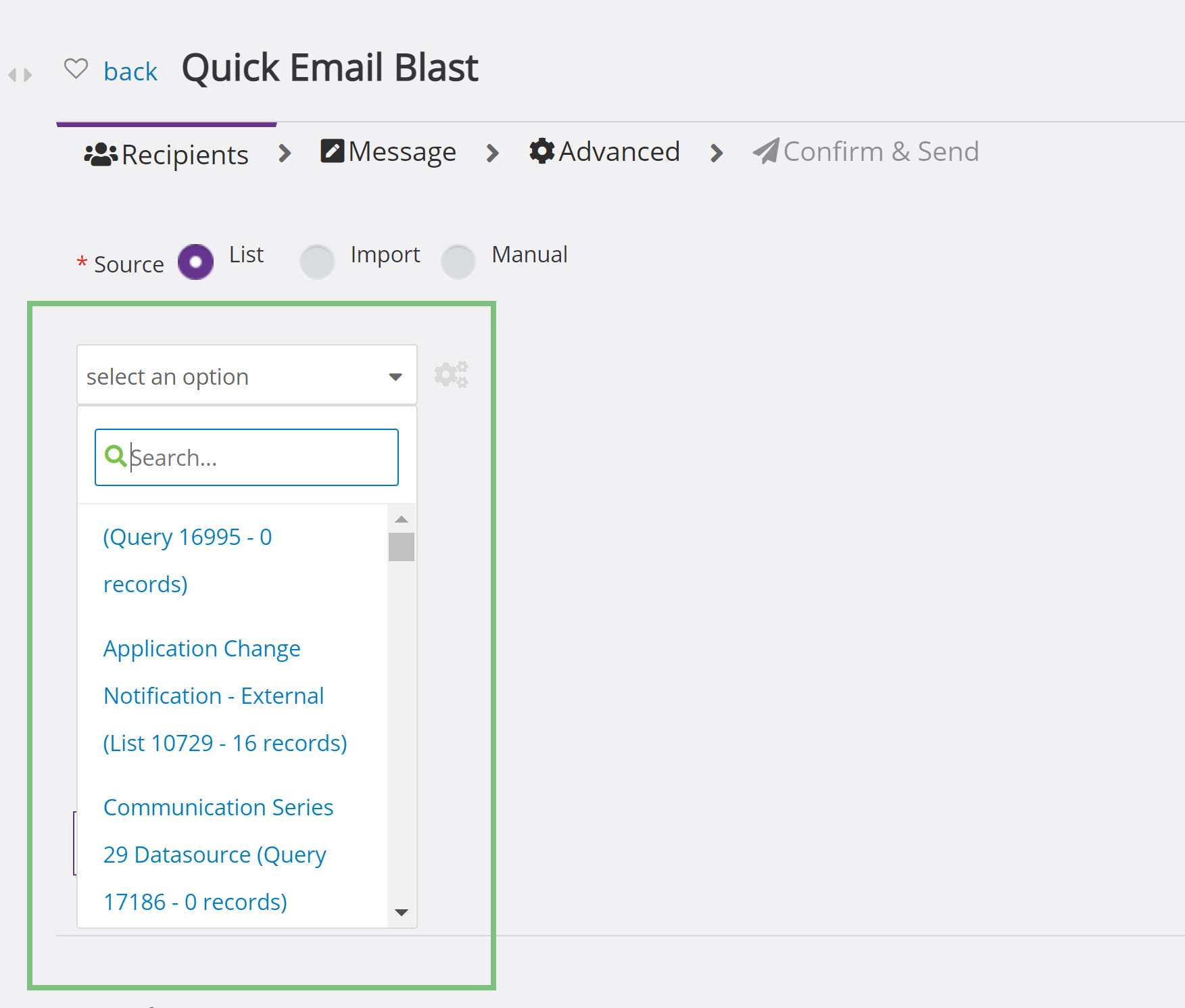The height and width of the screenshot is (1008, 1185).
Task: Open list settings gears icon
Action: pyautogui.click(x=451, y=374)
